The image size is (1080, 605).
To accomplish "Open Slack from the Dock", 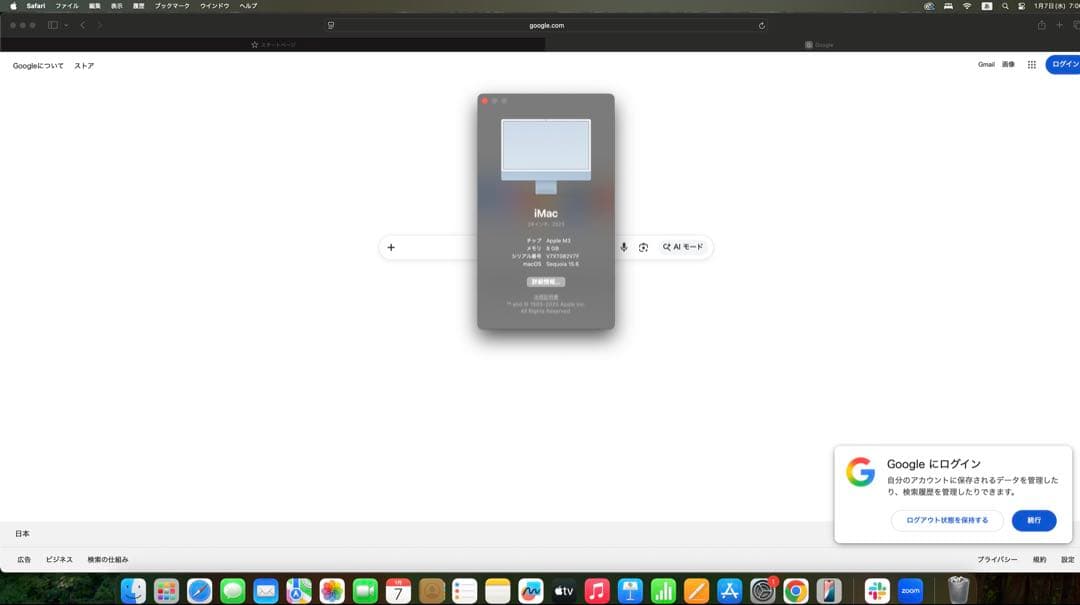I will click(x=876, y=591).
